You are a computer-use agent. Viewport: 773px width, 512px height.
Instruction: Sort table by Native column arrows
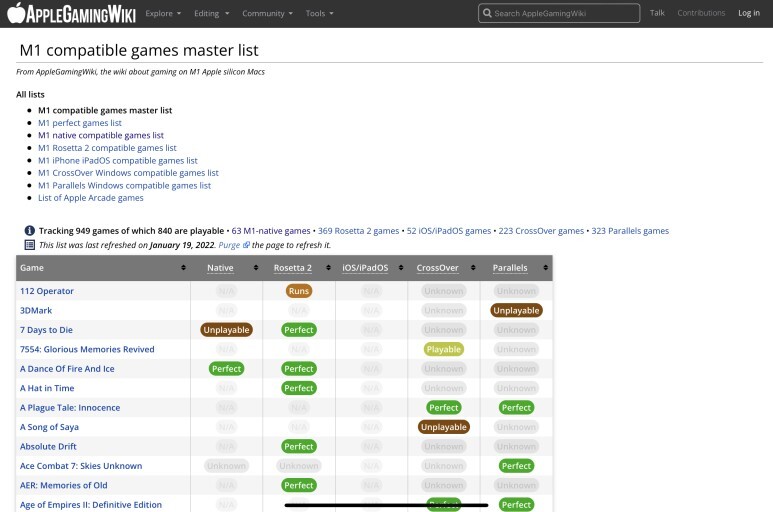tap(256, 268)
